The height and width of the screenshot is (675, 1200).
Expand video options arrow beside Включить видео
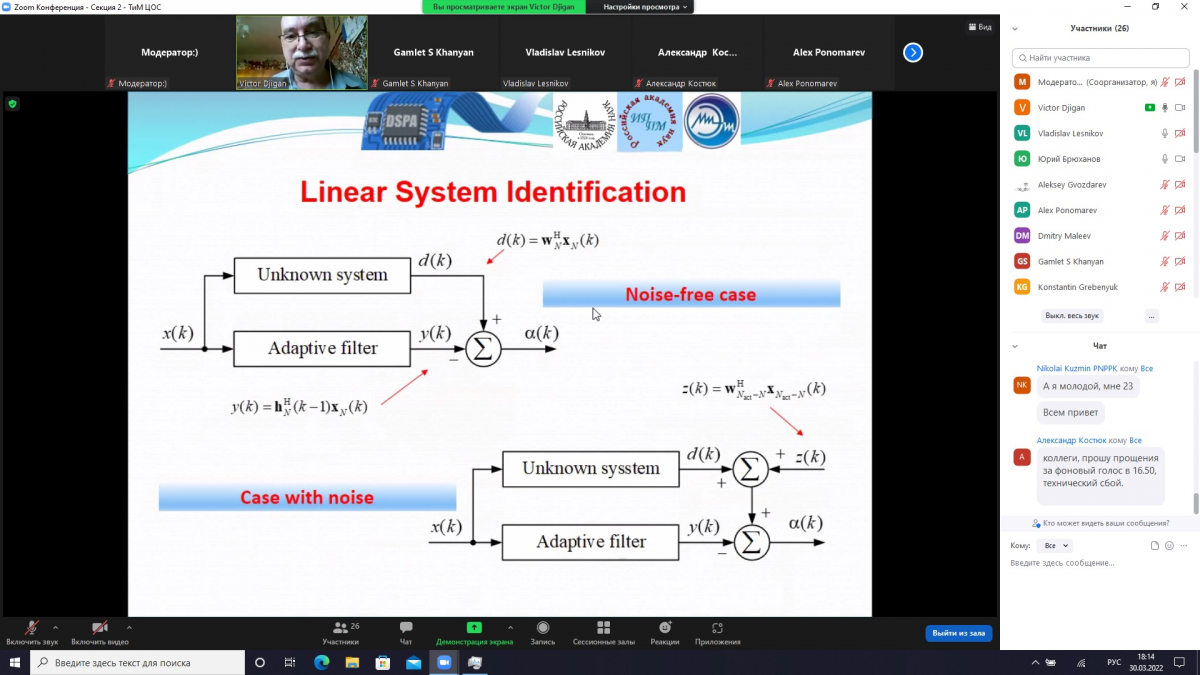129,628
